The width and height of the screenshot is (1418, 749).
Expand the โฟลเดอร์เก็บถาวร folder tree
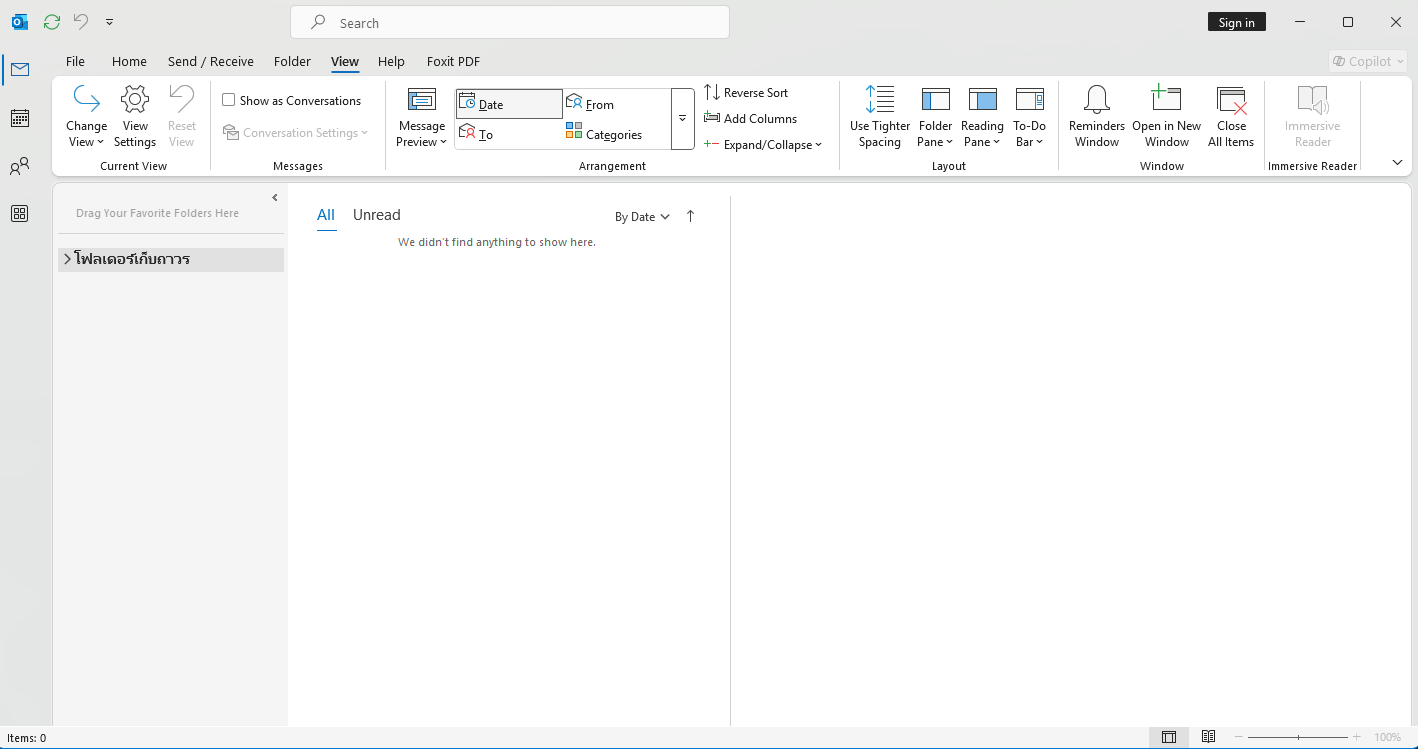tap(67, 259)
